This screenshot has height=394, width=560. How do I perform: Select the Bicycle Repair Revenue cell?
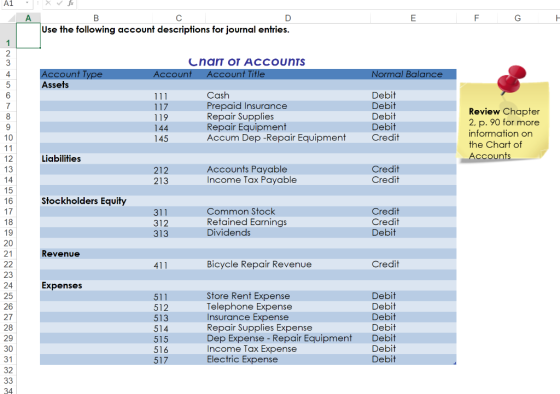[x=288, y=264]
